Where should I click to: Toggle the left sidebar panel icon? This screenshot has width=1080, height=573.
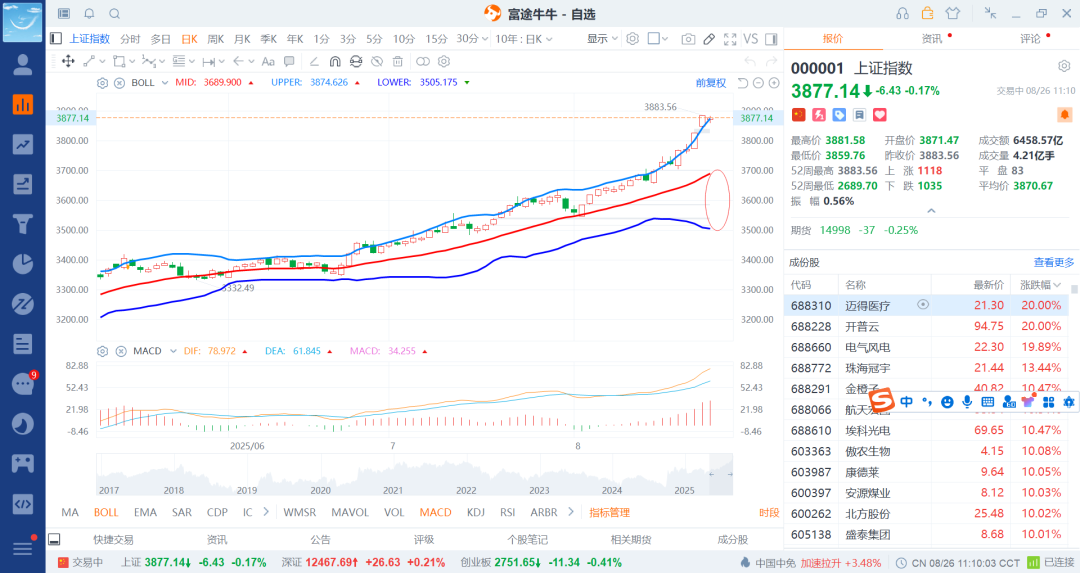[56, 39]
